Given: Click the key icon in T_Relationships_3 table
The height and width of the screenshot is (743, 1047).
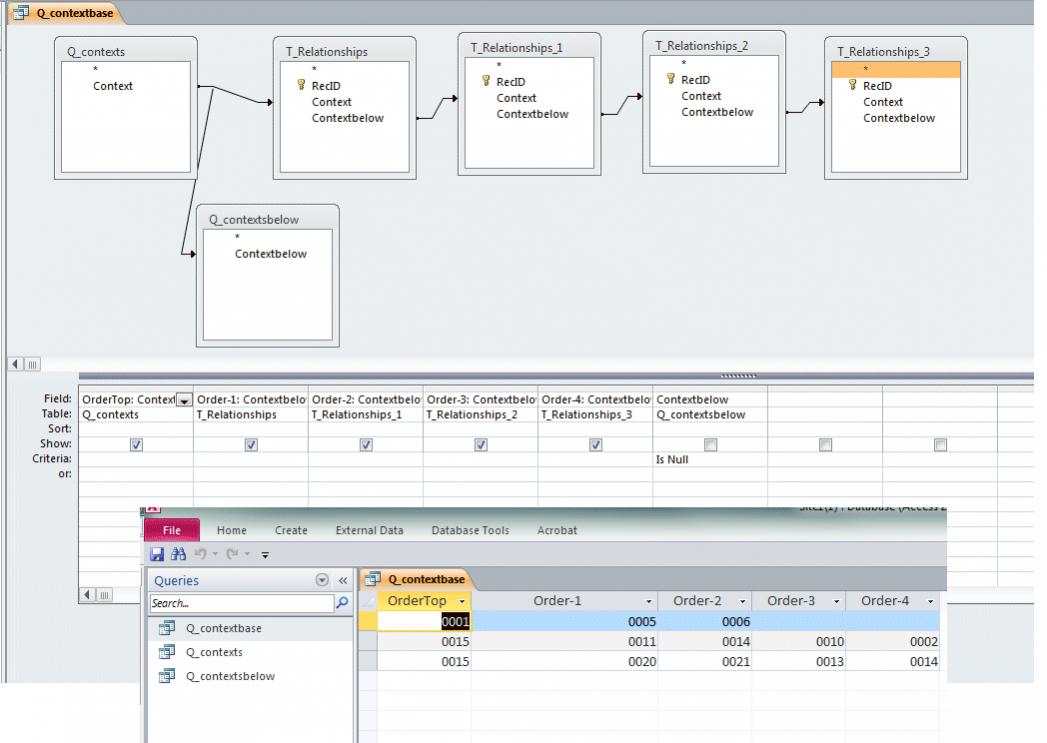Looking at the screenshot, I should coord(853,85).
